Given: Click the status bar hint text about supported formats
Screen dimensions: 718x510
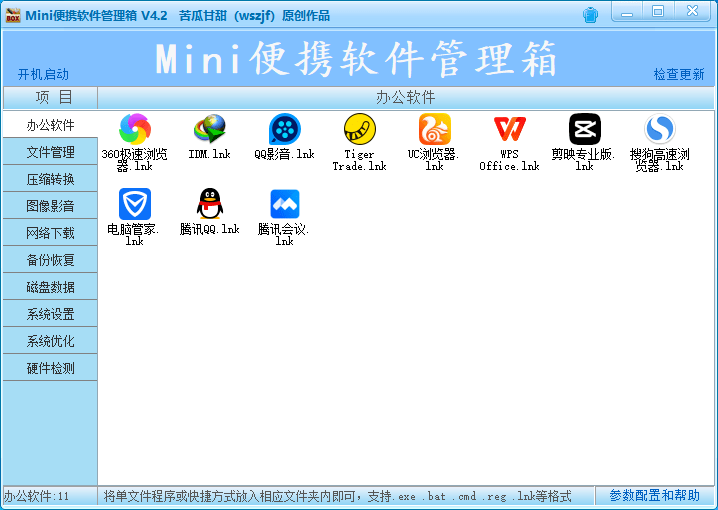Looking at the screenshot, I should point(337,496).
